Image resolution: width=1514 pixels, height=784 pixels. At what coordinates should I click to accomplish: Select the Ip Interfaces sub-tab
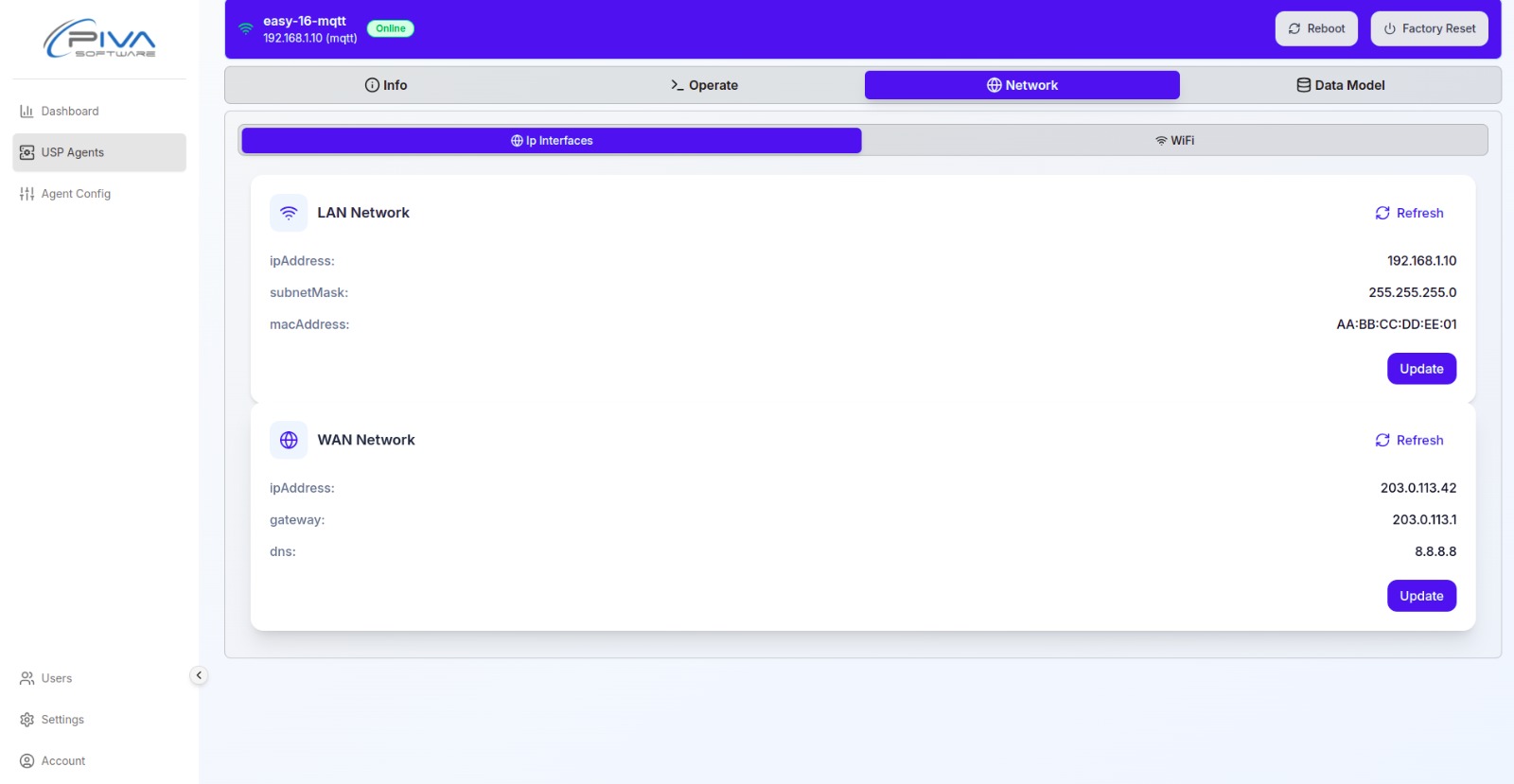552,141
